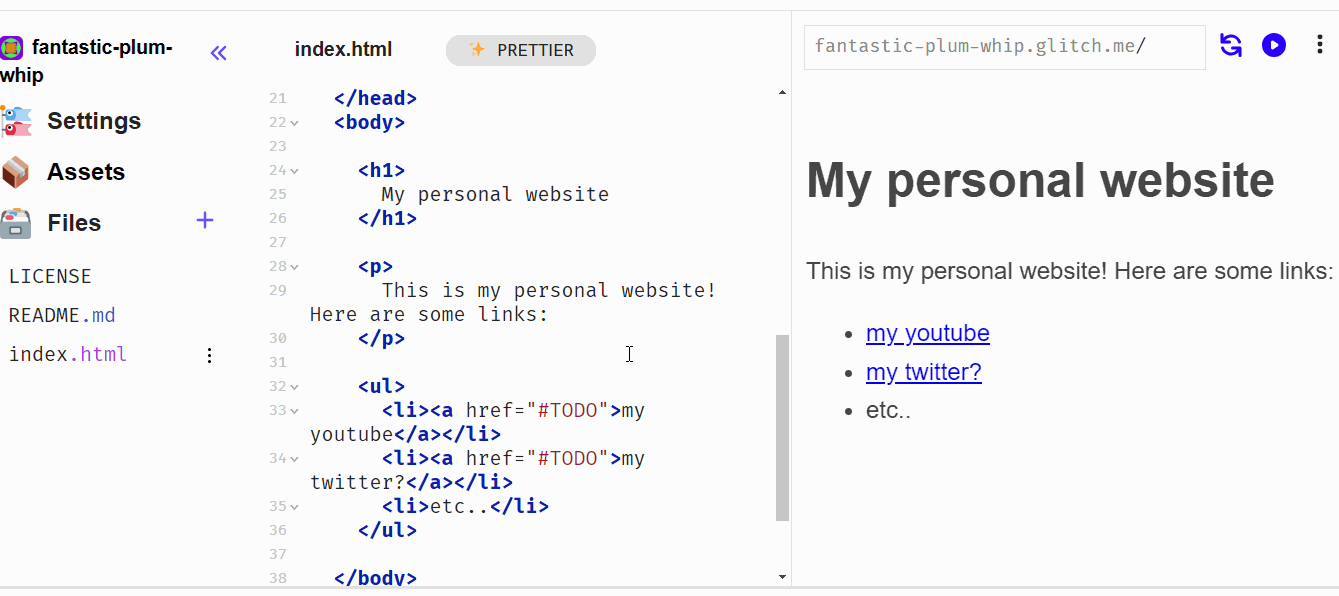This screenshot has width=1339, height=596.
Task: Click the blue play preview button
Action: 1274,45
